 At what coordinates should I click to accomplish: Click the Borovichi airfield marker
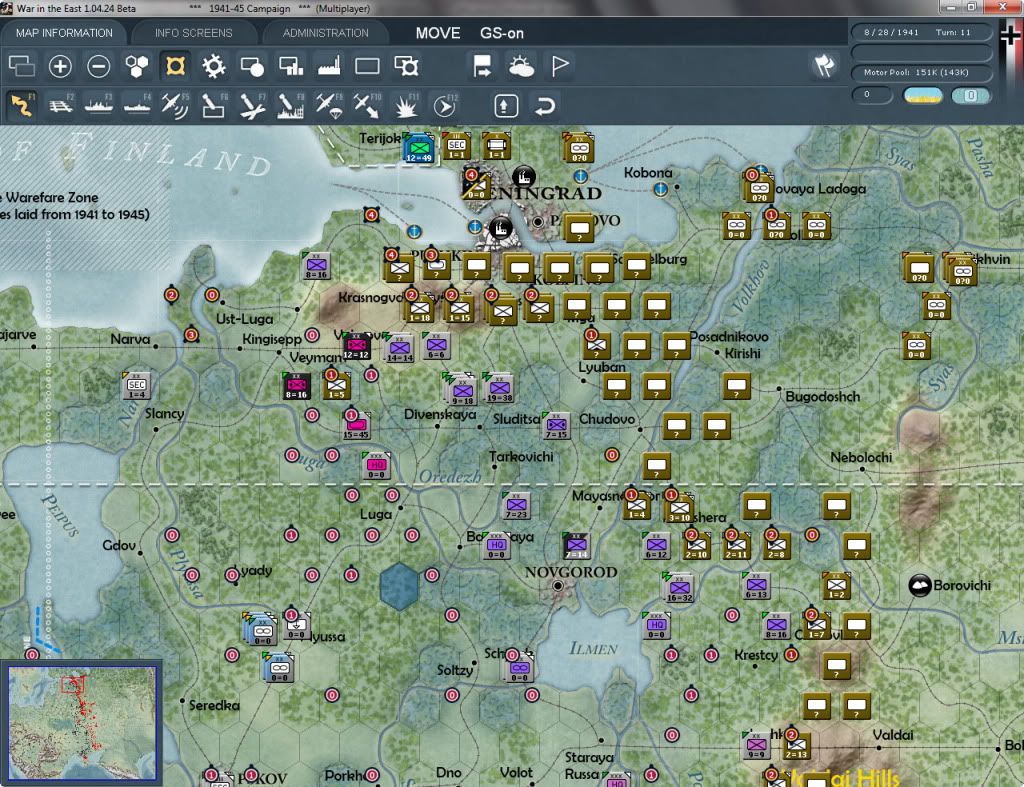click(920, 585)
